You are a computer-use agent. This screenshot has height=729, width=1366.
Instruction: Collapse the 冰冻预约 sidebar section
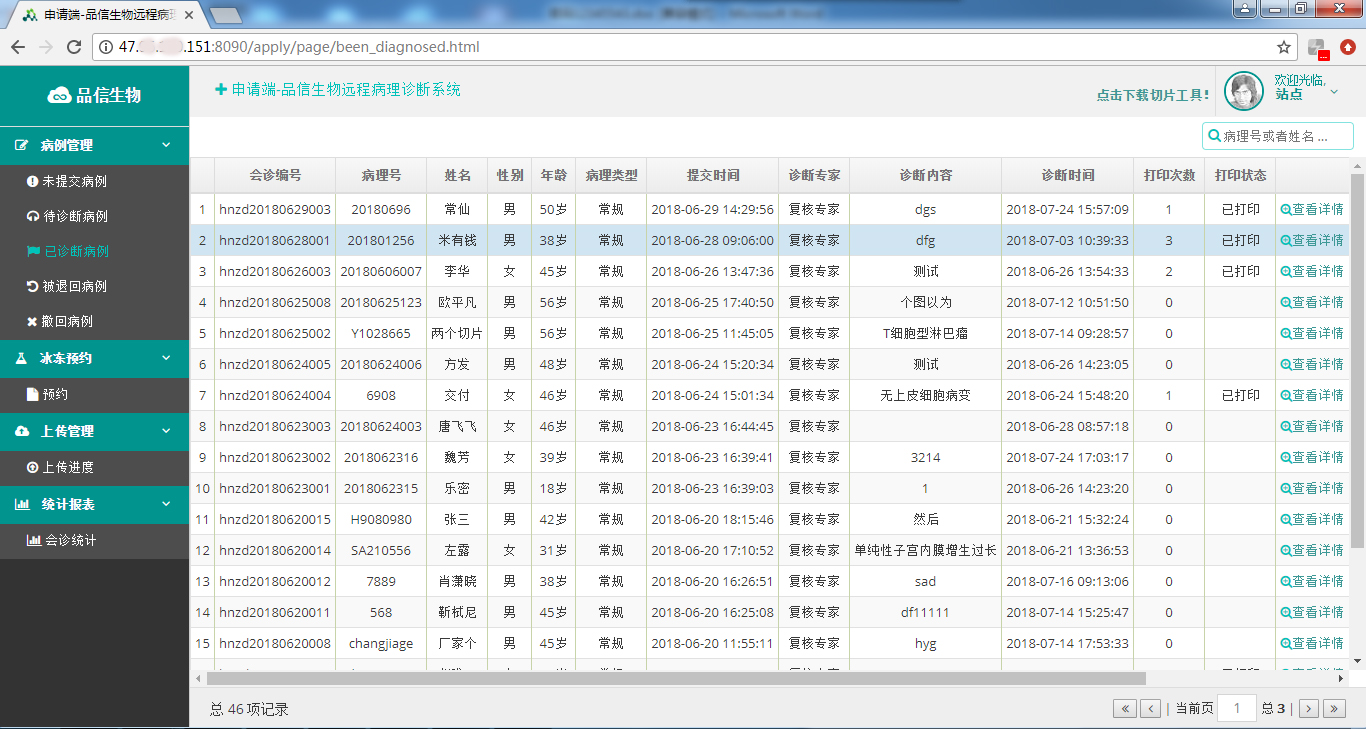pyautogui.click(x=166, y=358)
